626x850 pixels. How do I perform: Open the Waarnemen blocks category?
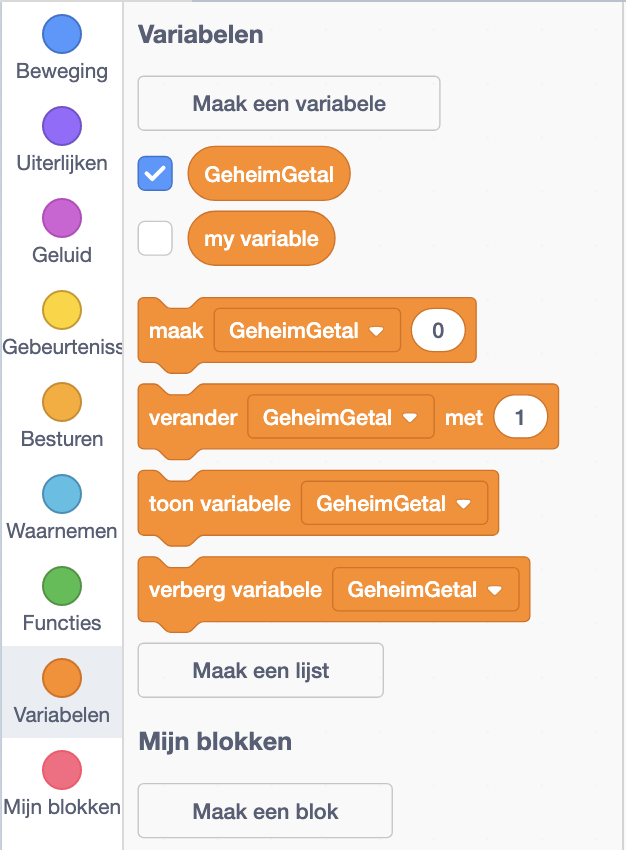(x=61, y=493)
